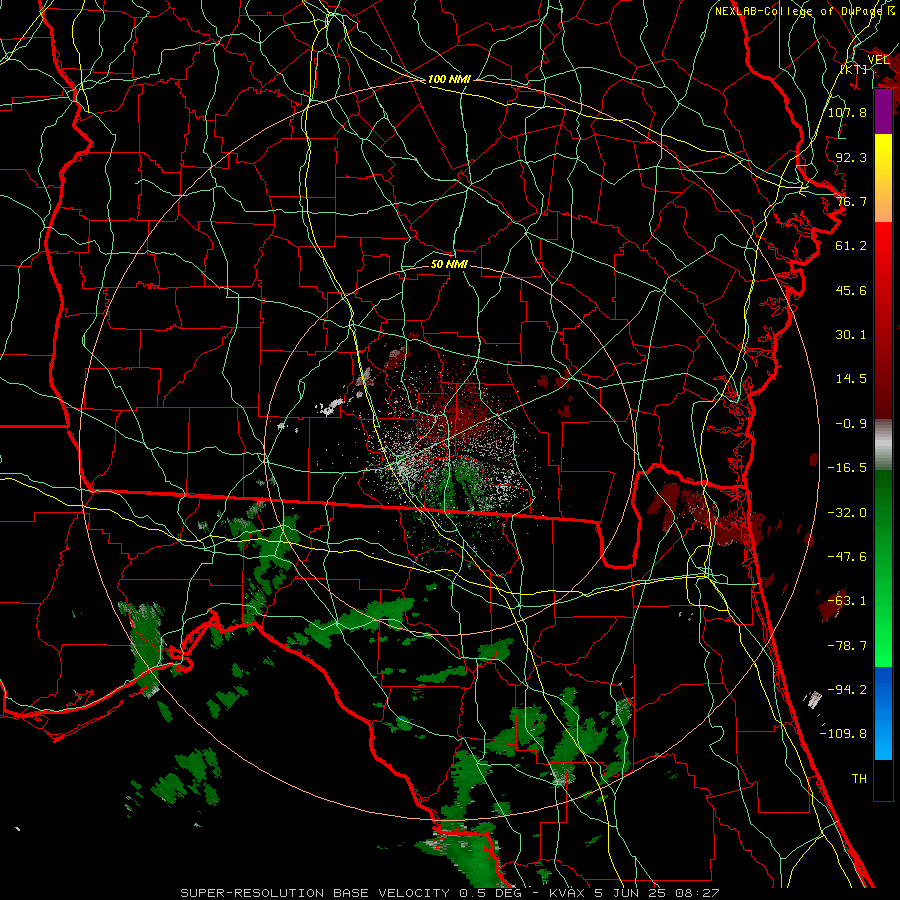This screenshot has height=900, width=900.
Task: Click the Super-Resolution Base Velocity caption
Action: coord(449,893)
